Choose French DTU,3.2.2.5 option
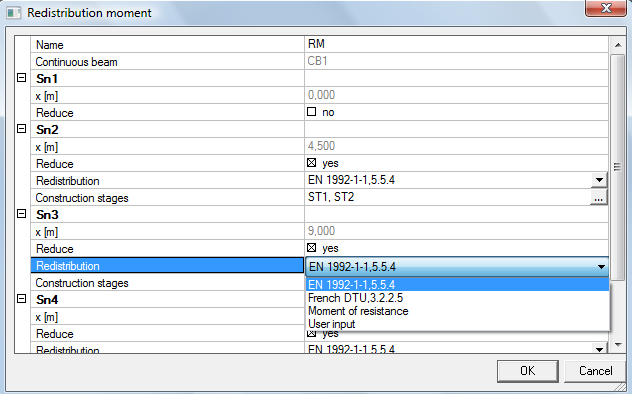Viewport: 632px width, 394px height. (457, 298)
